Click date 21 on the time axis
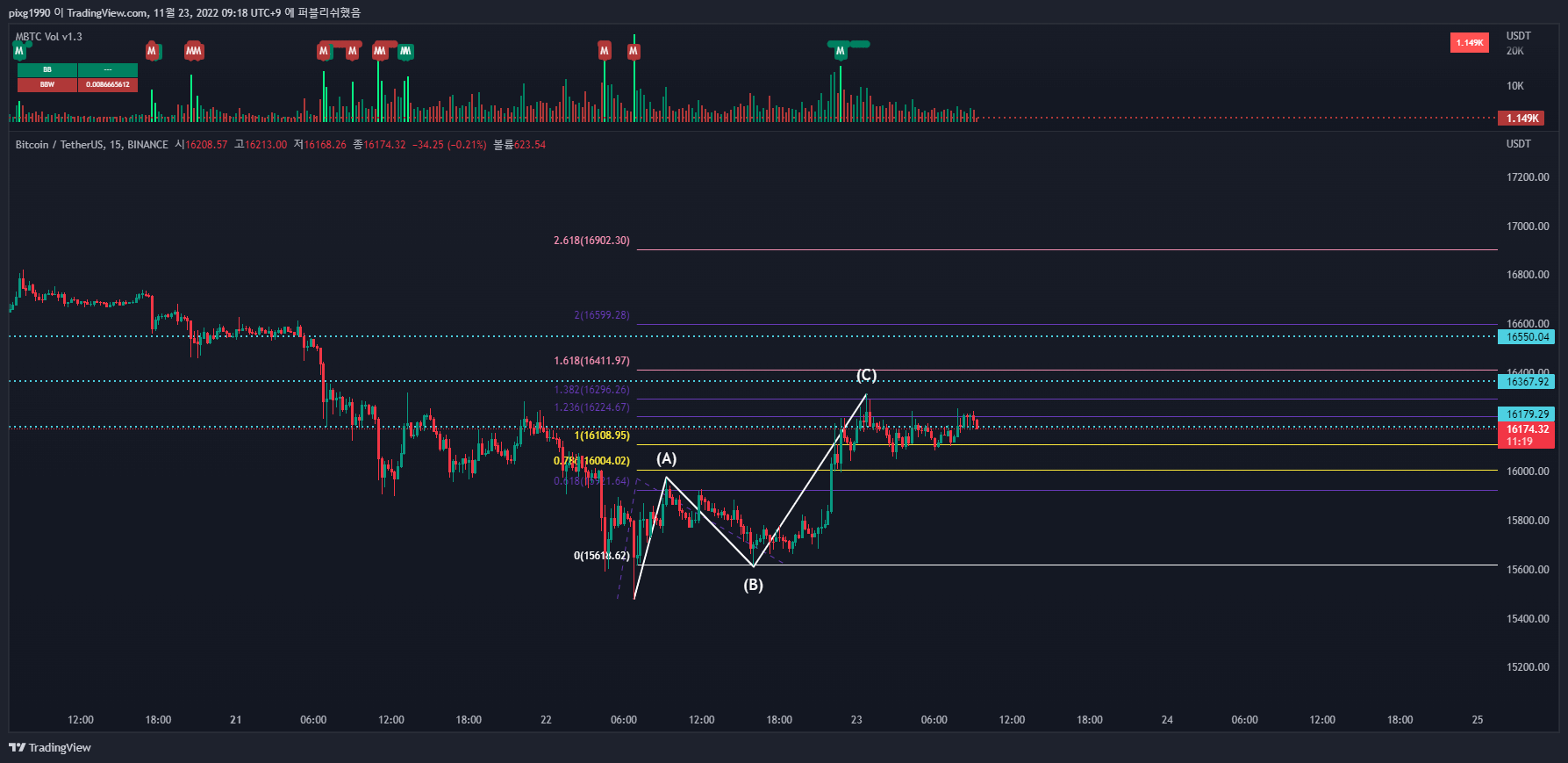The height and width of the screenshot is (763, 1568). pos(236,720)
